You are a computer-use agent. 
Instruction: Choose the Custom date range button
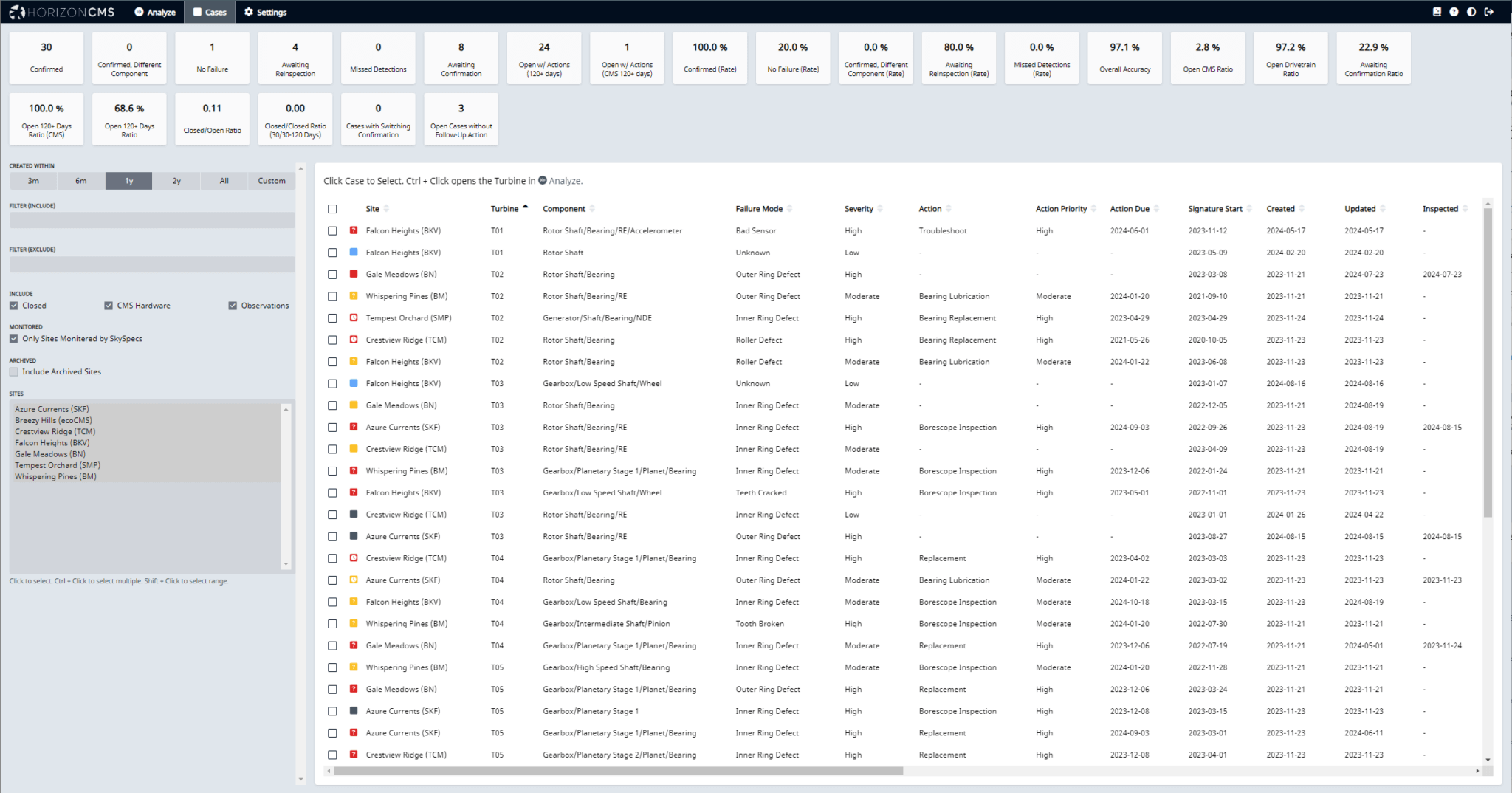[272, 181]
